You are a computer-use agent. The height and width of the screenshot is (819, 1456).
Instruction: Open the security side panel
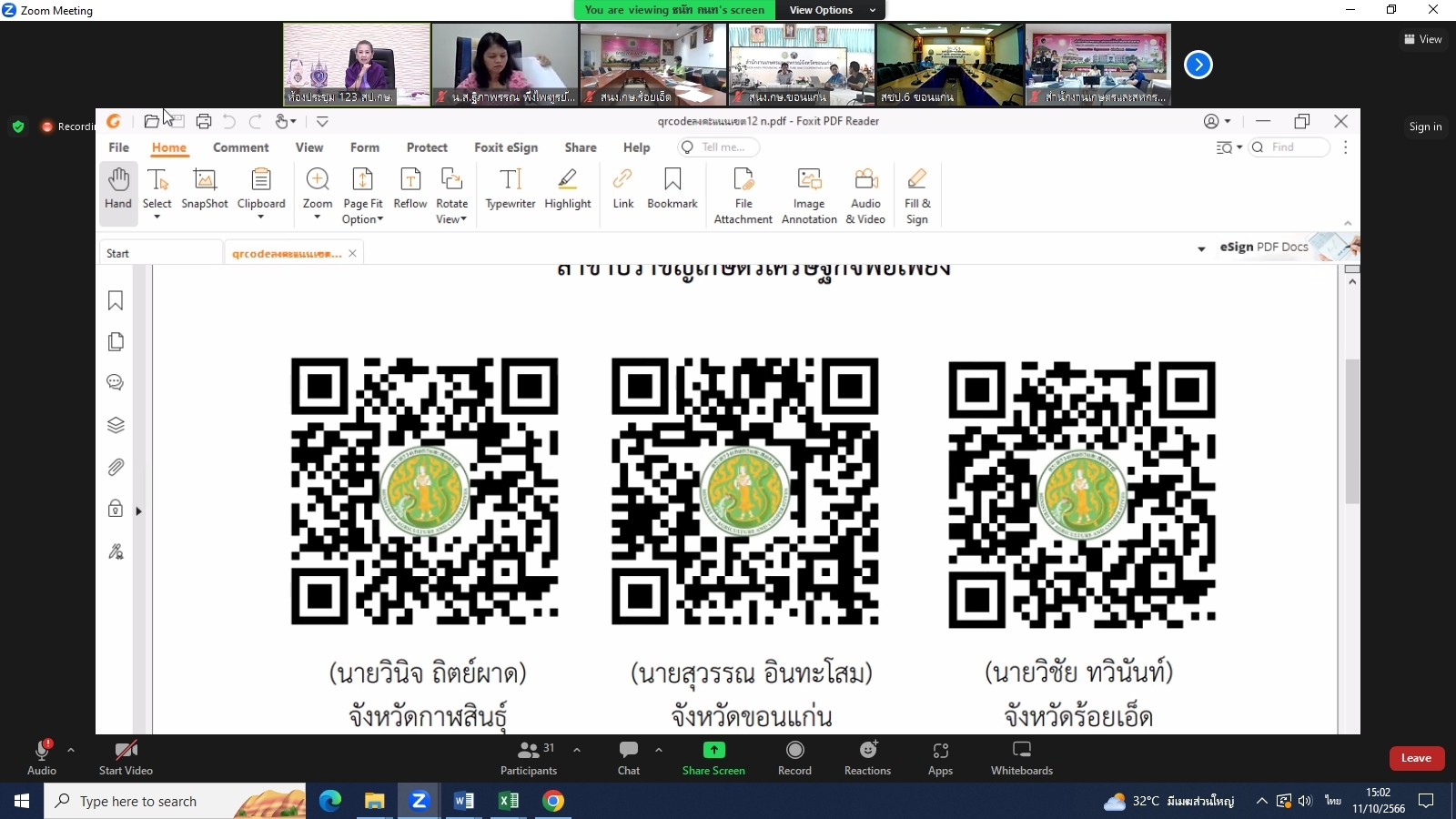116,509
